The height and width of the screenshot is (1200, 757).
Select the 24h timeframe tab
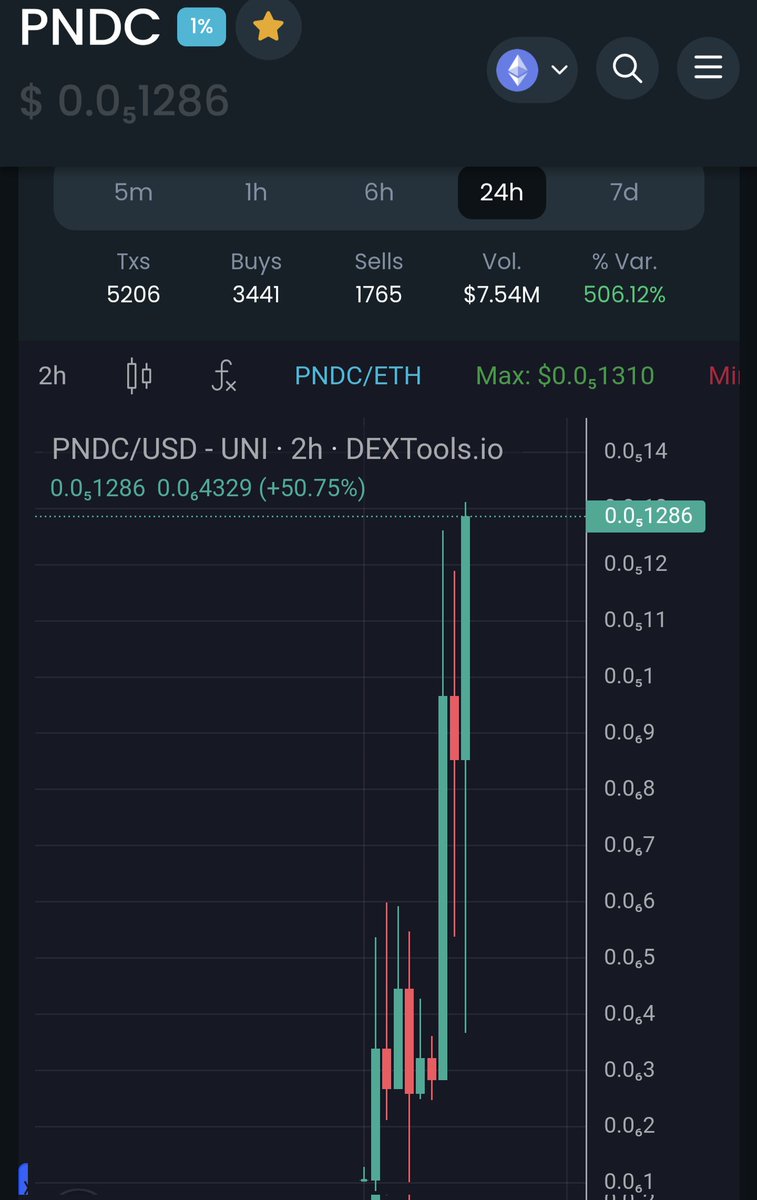tap(502, 192)
